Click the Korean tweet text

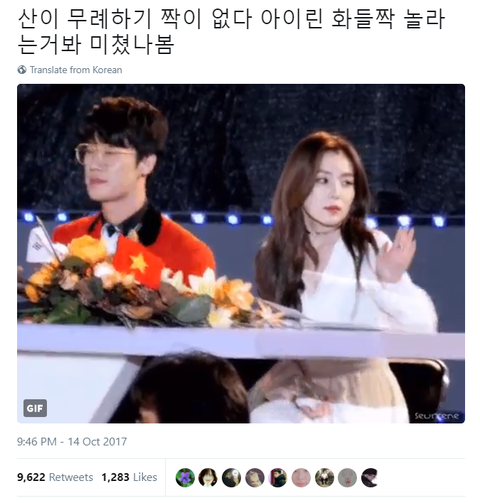point(231,32)
